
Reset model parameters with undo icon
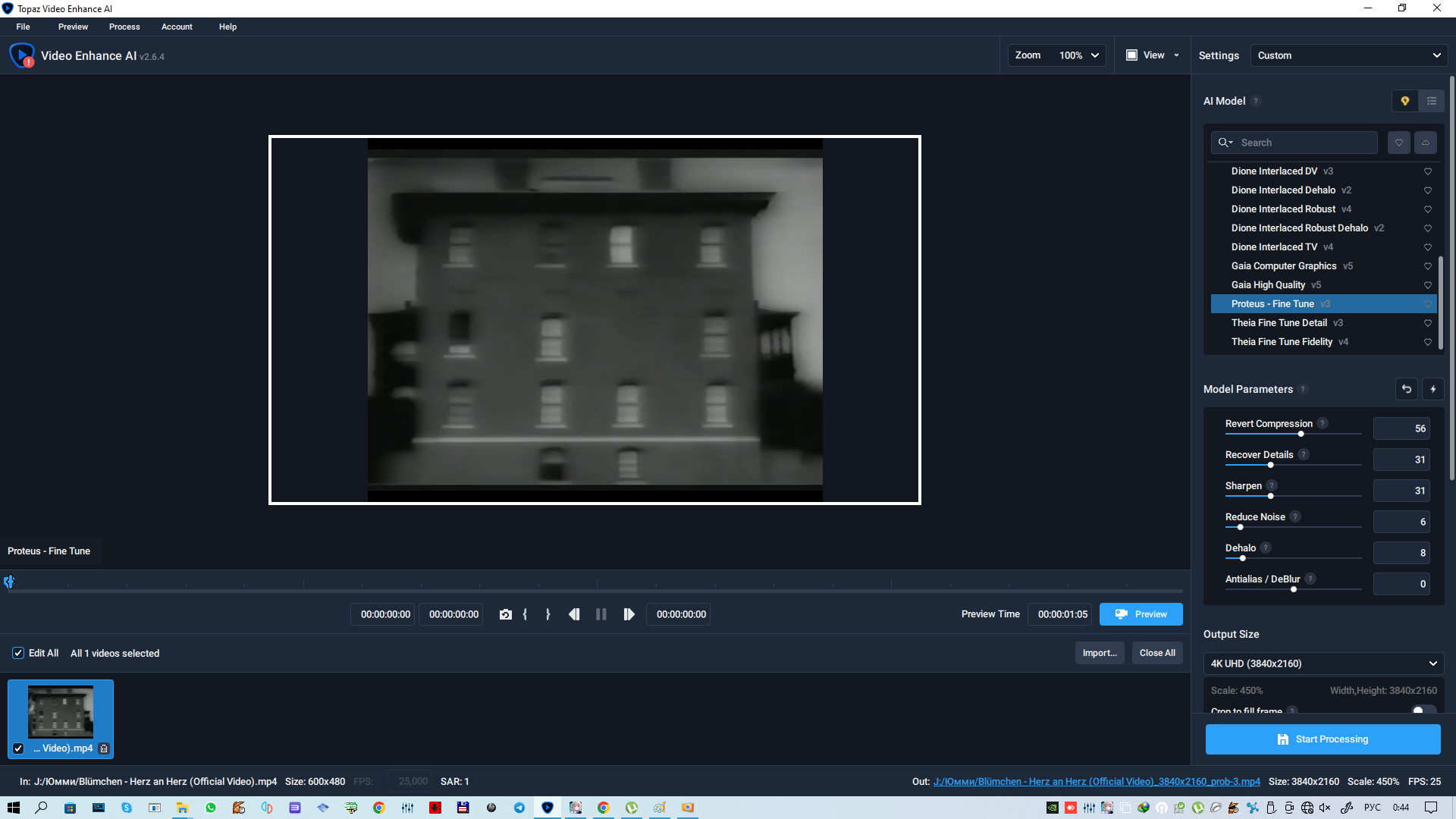(x=1407, y=389)
